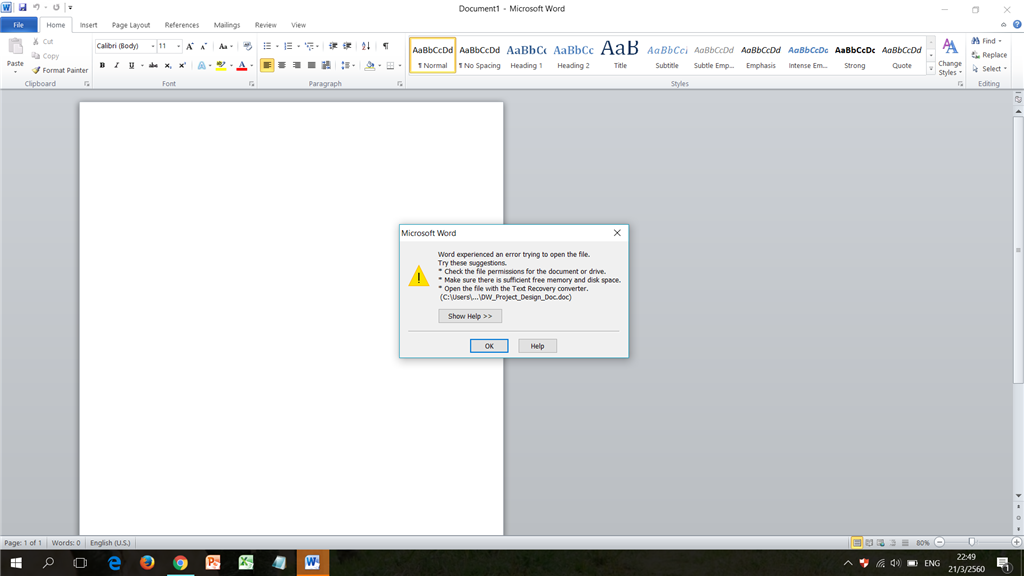
Task: Apply the yellow text highlight color
Action: tap(221, 65)
